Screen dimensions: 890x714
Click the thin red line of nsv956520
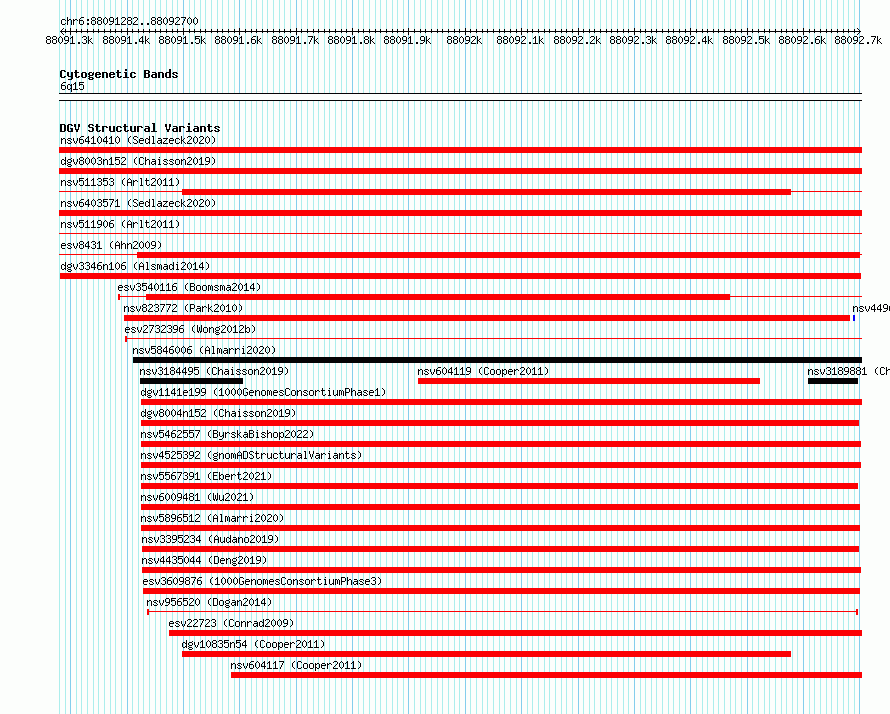(x=502, y=612)
